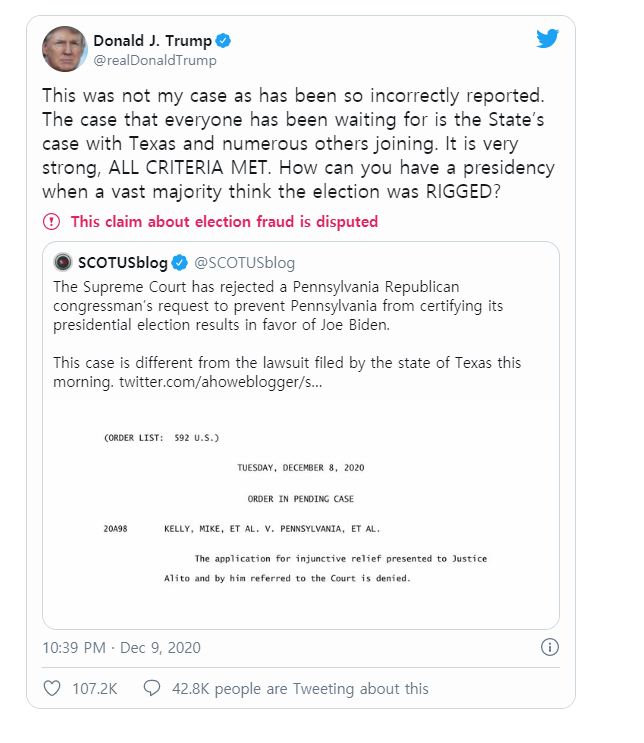The height and width of the screenshot is (743, 644).
Task: Open the SCOTUSblog account name
Action: 123,263
